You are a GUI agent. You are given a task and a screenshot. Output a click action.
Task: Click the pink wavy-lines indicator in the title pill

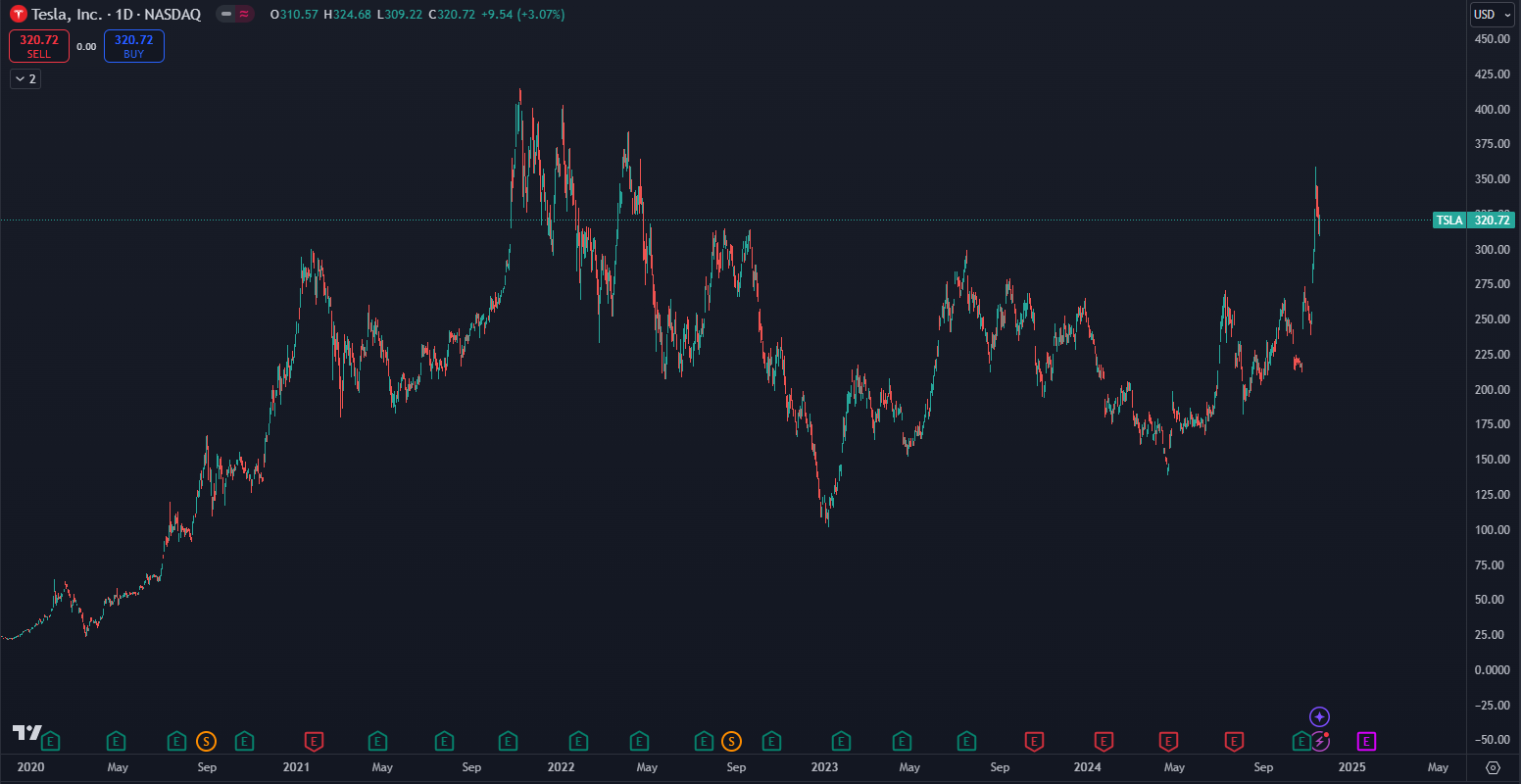point(244,15)
